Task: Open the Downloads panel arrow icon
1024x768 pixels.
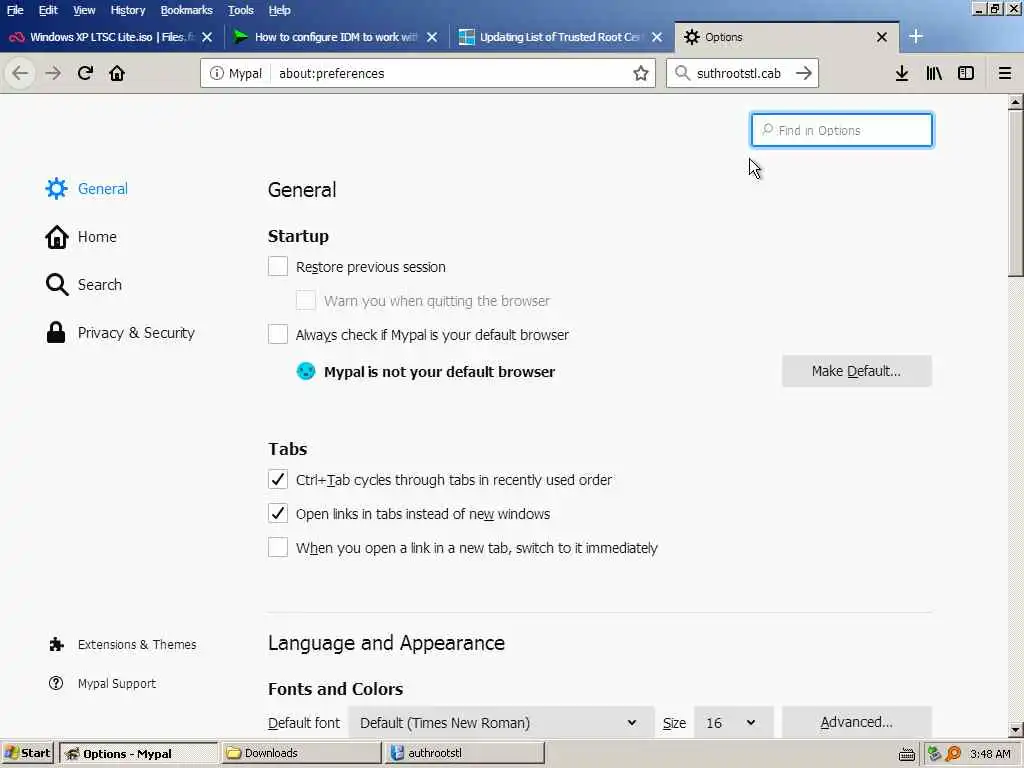Action: (x=902, y=73)
